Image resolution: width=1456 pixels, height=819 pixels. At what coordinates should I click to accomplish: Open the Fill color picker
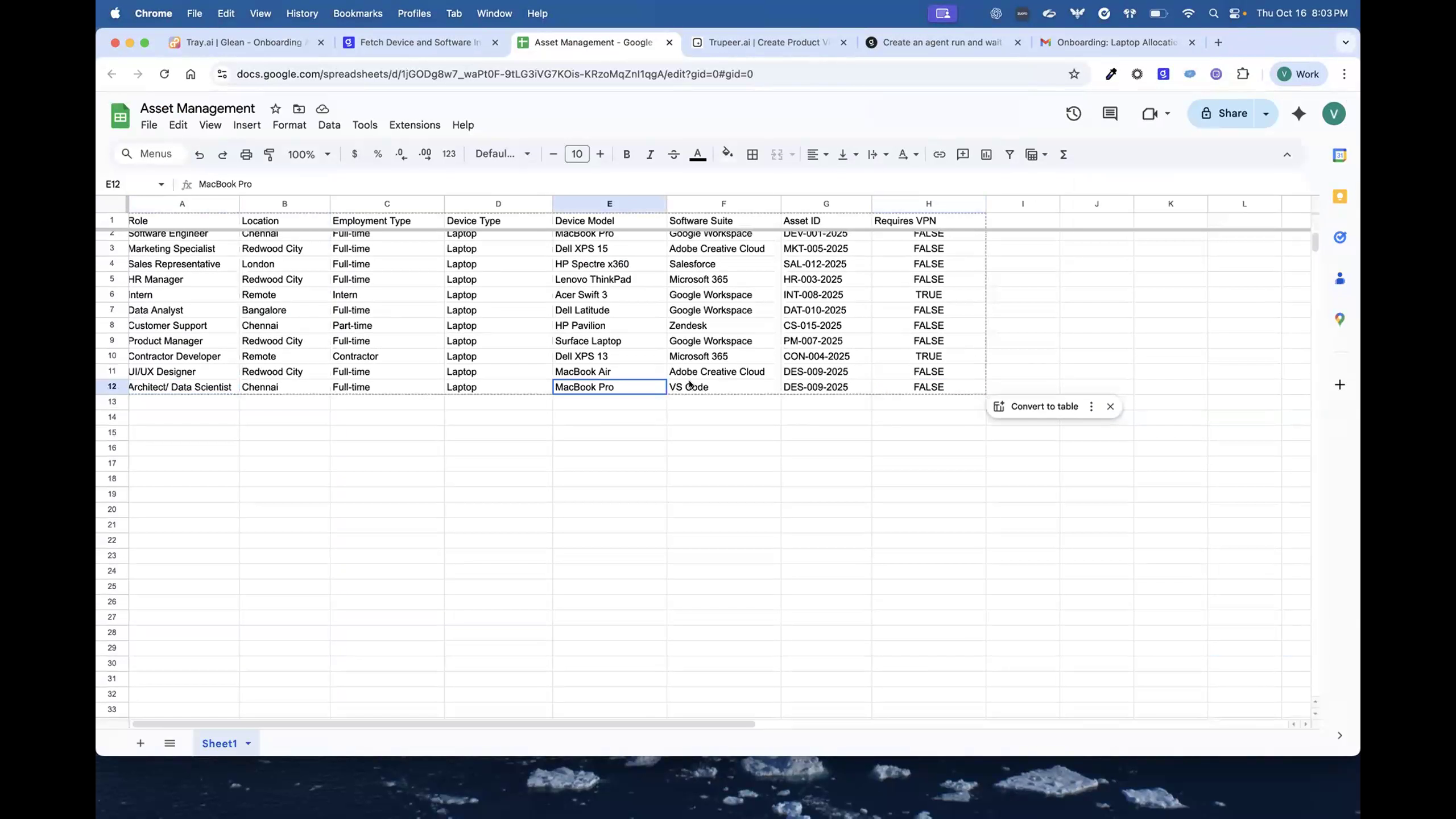point(727,154)
